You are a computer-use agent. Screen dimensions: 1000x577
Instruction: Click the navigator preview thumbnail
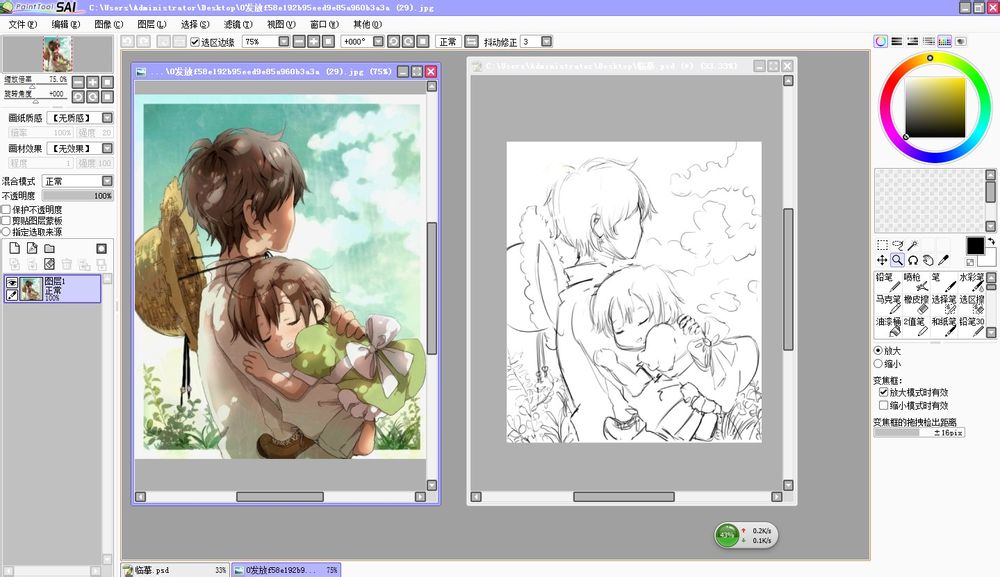point(57,54)
